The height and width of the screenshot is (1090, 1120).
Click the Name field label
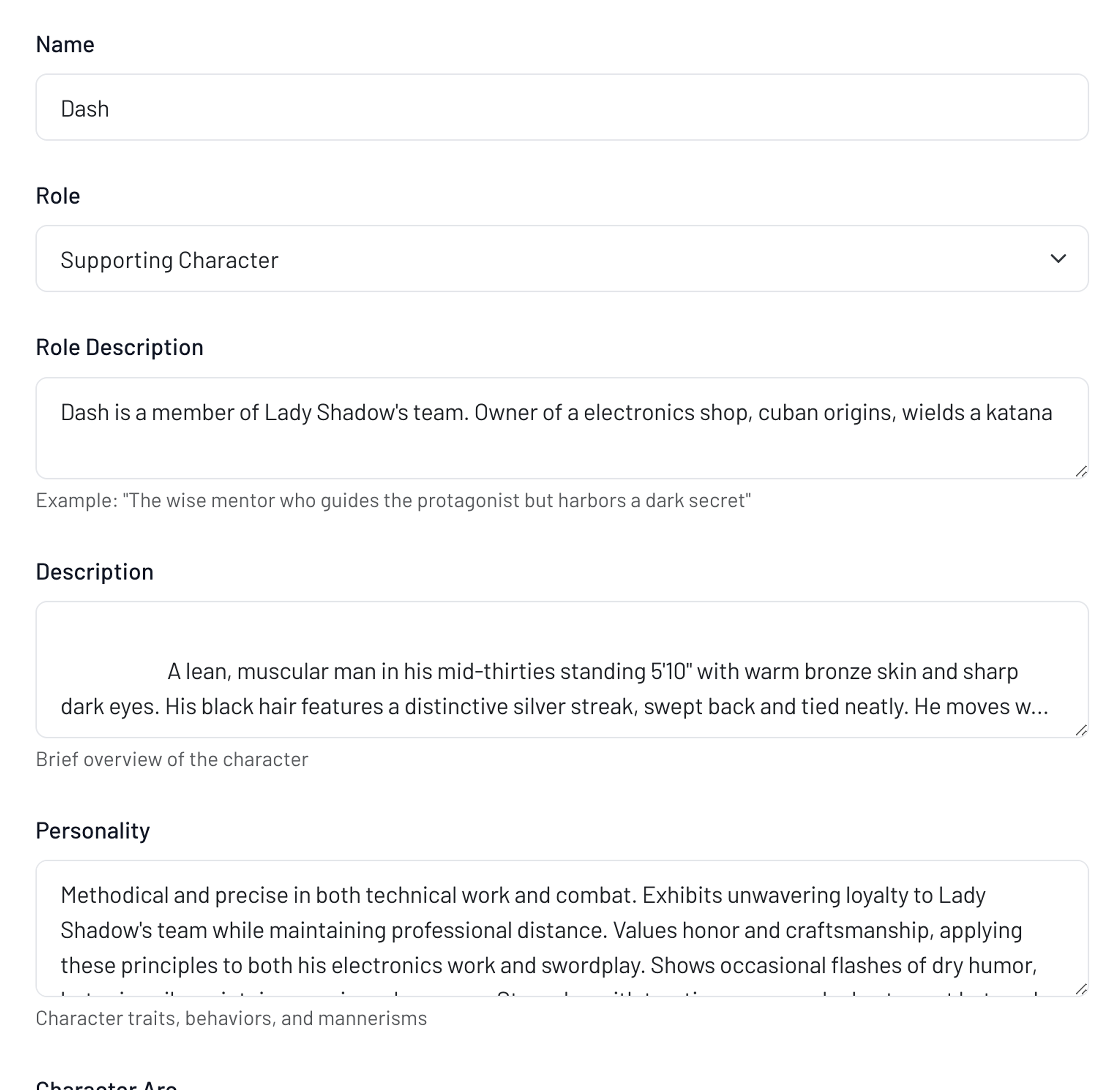pos(65,45)
